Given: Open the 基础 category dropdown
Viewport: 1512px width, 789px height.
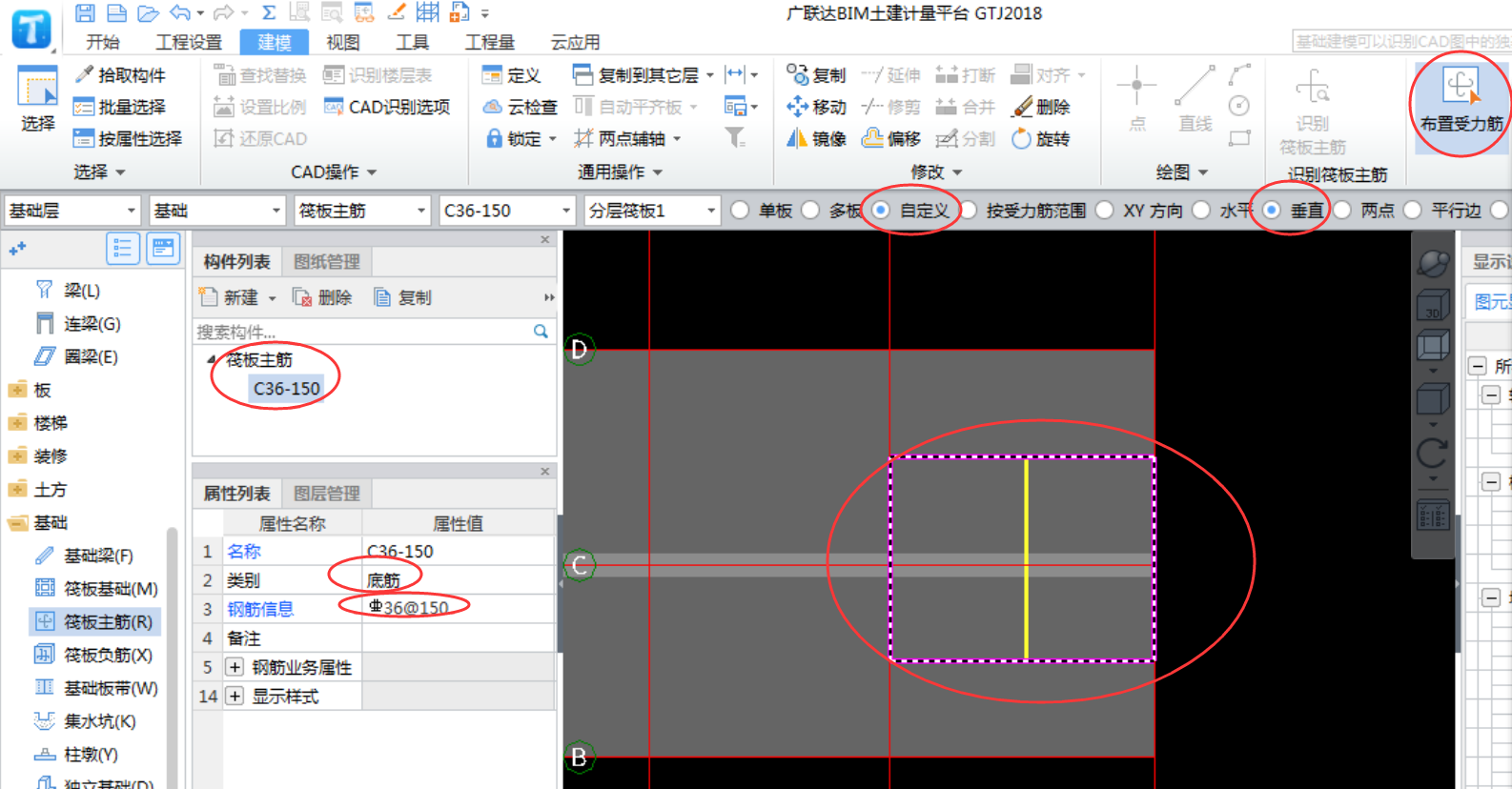Looking at the screenshot, I should pyautogui.click(x=217, y=211).
